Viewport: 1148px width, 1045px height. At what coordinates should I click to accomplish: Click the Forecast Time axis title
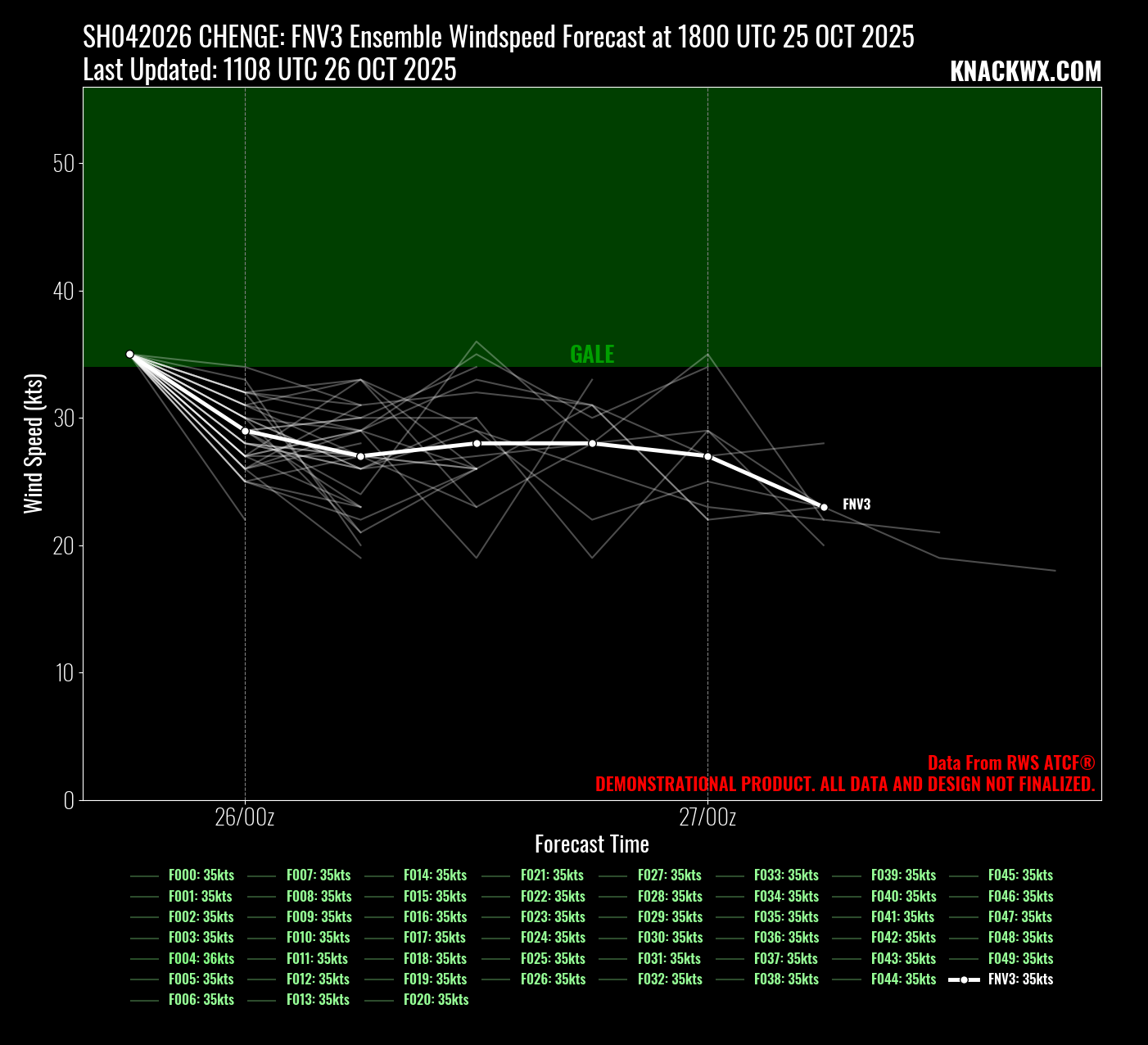tap(591, 844)
